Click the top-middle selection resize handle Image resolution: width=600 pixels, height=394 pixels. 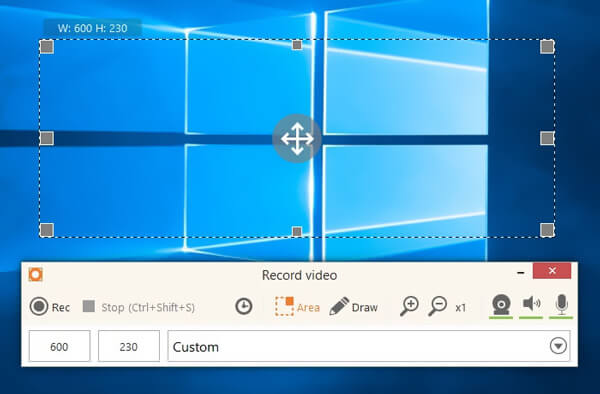[297, 45]
